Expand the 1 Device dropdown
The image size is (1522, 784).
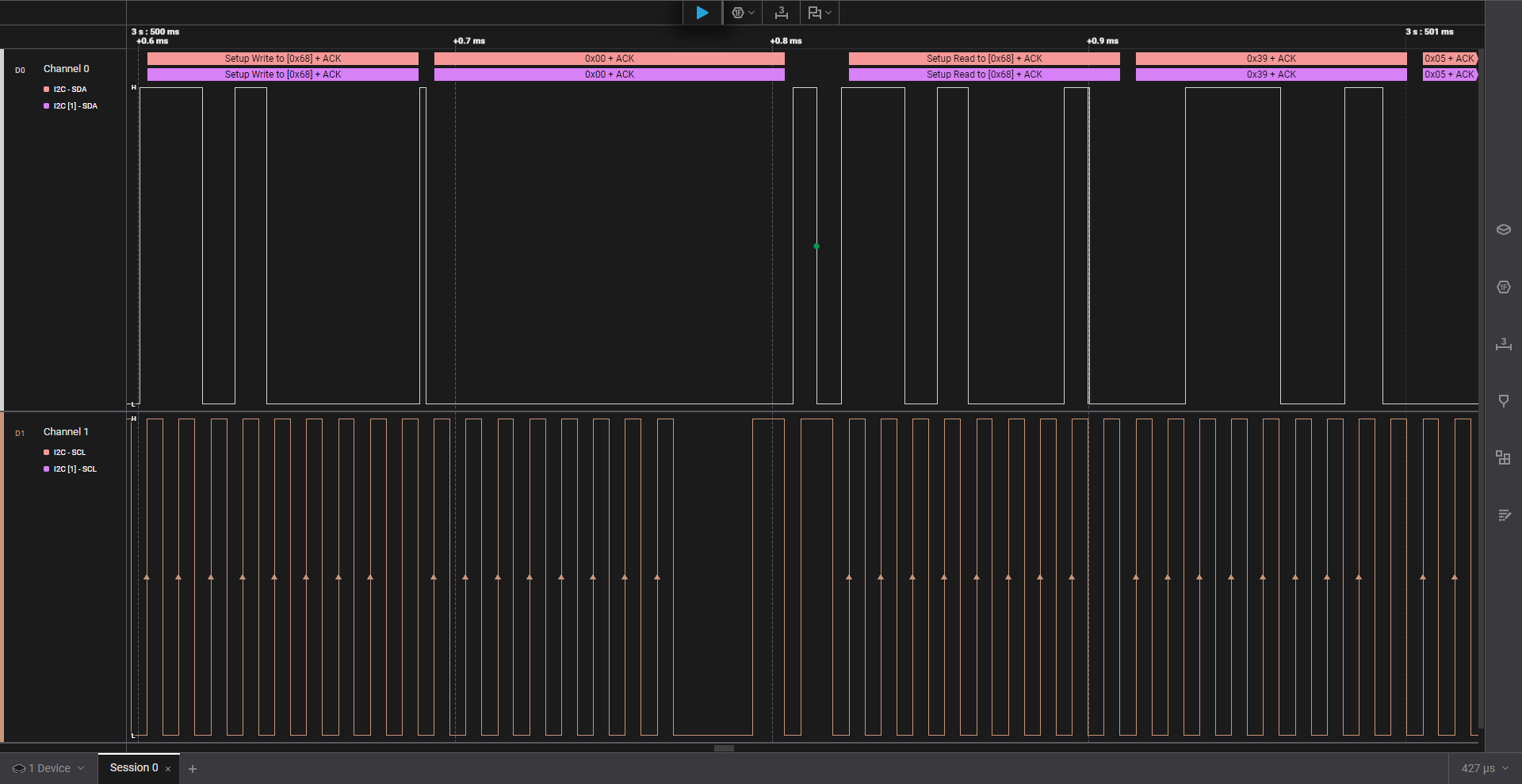pos(48,768)
